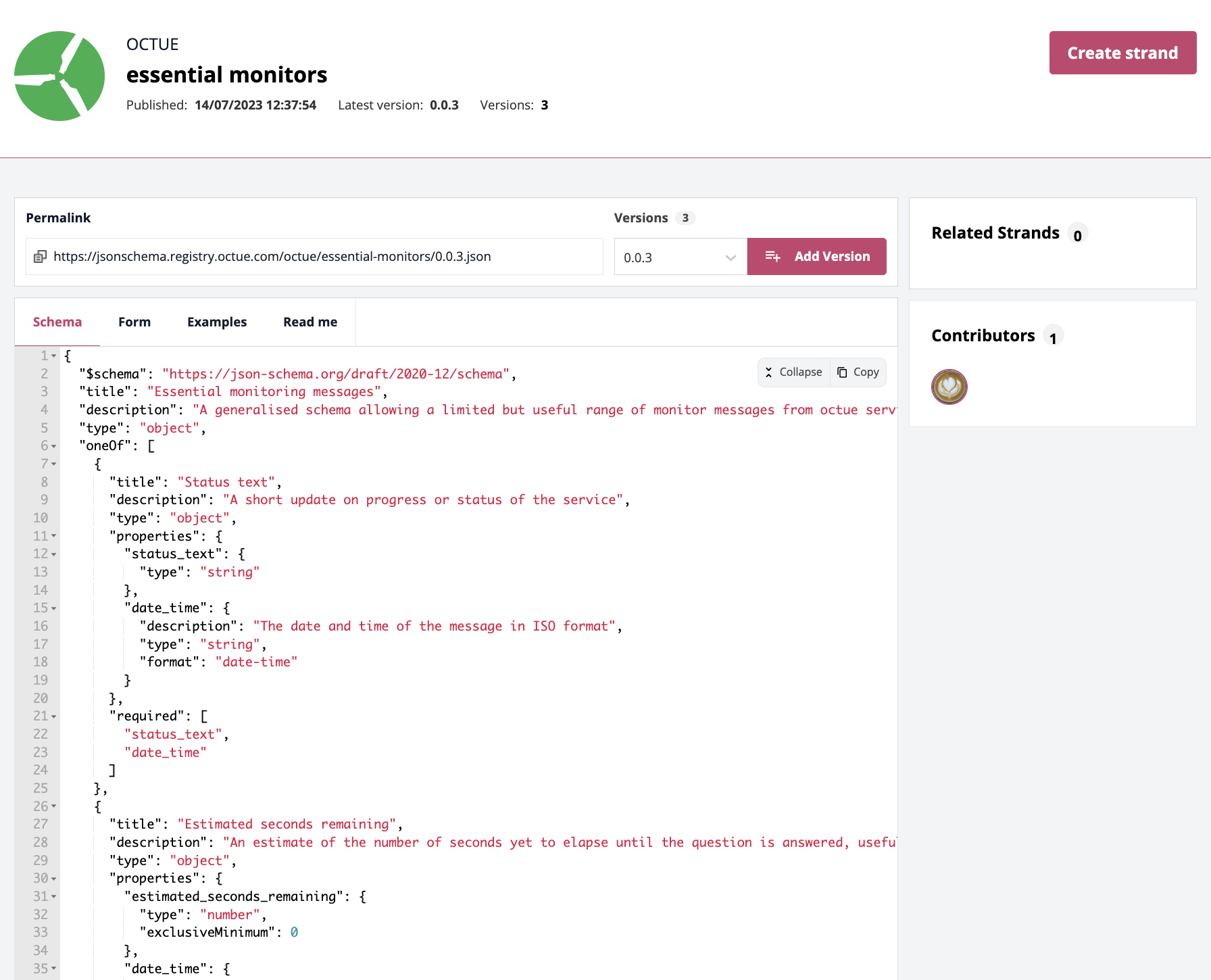Collapse the required array at line 21

[54, 716]
